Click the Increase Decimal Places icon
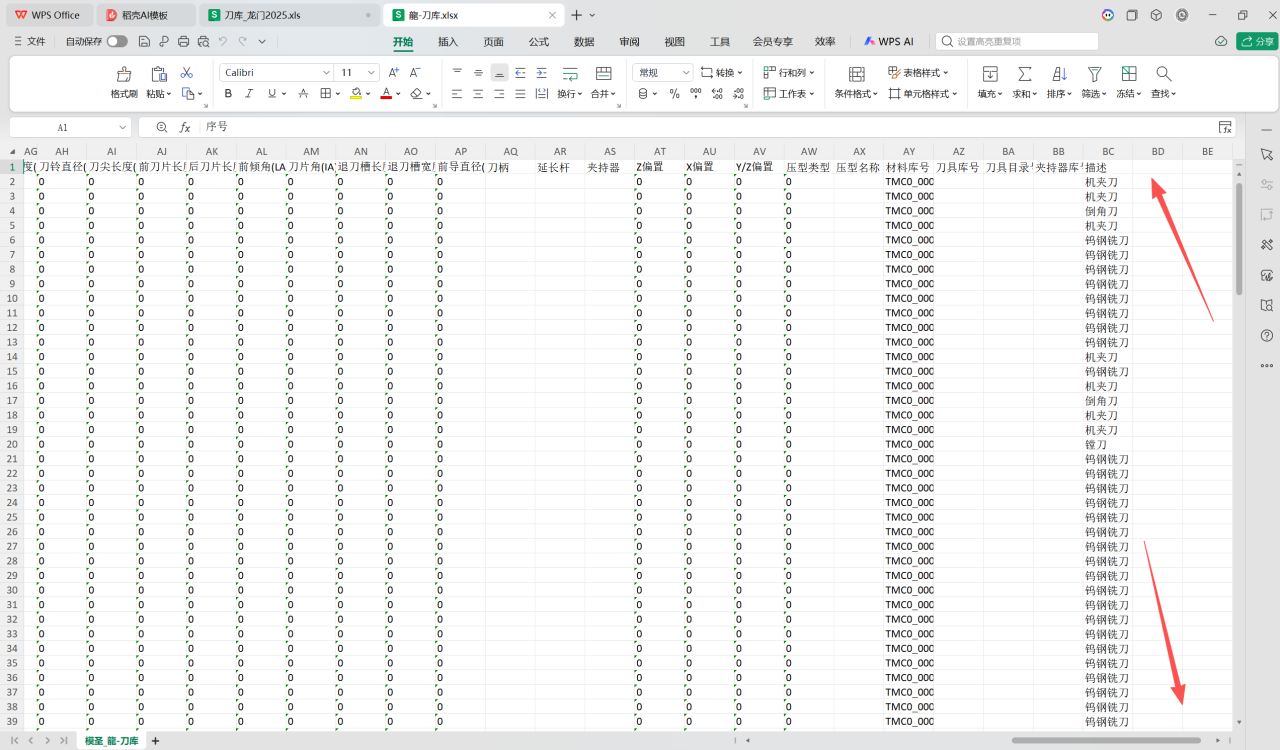The image size is (1280, 750). [717, 94]
